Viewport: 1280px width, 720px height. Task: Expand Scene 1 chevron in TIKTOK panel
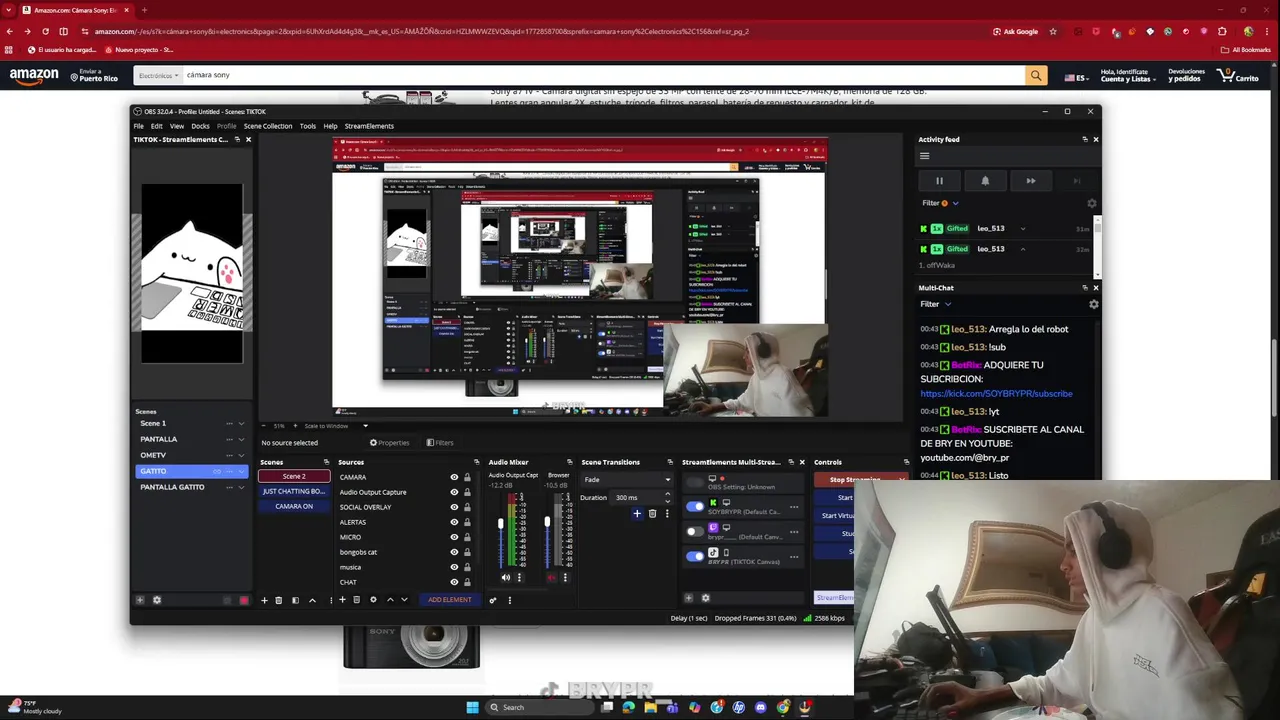pos(241,424)
